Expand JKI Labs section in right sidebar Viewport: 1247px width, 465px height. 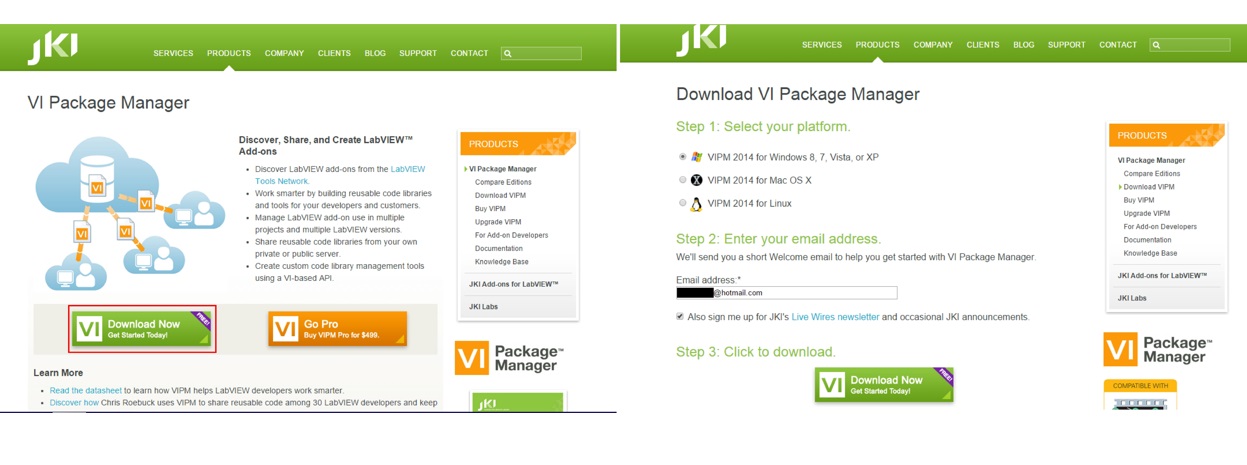tap(1133, 298)
